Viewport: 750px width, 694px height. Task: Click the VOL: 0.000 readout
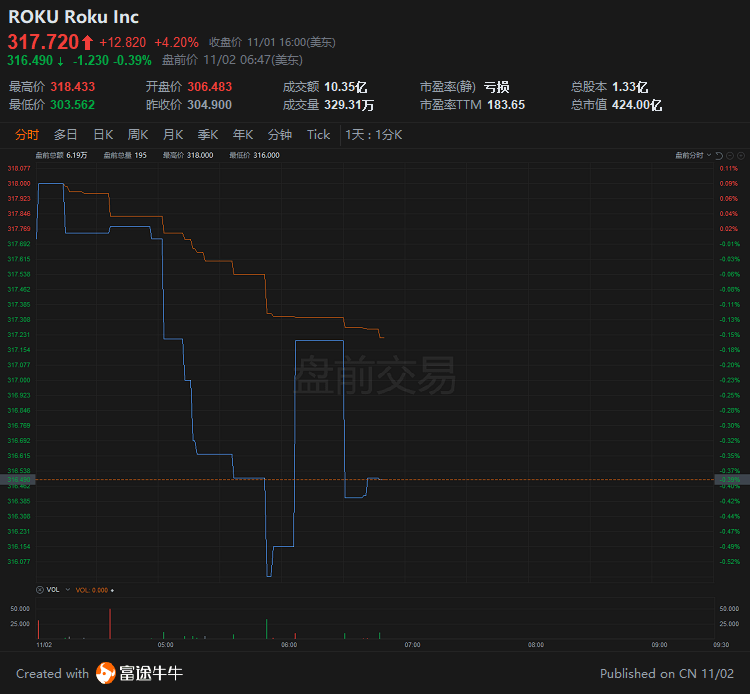click(x=92, y=590)
